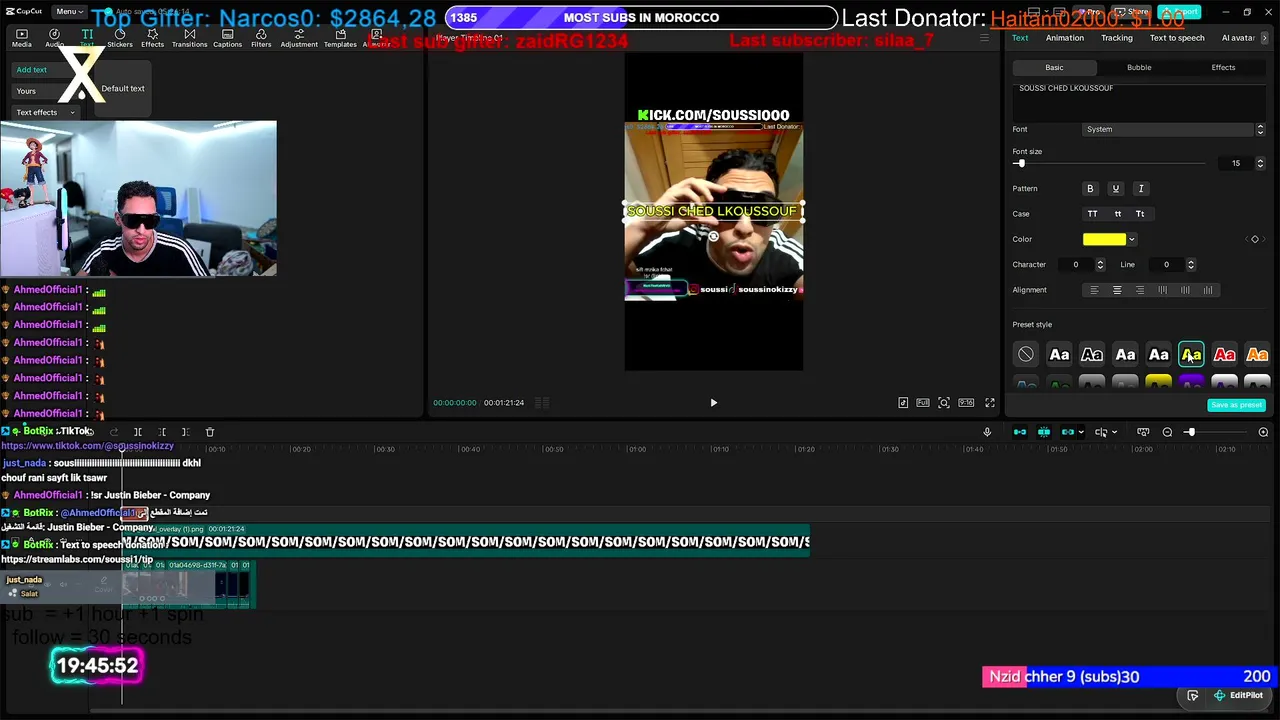This screenshot has height=720, width=1280.
Task: Select the Bubble sub-tab
Action: pos(1139,68)
